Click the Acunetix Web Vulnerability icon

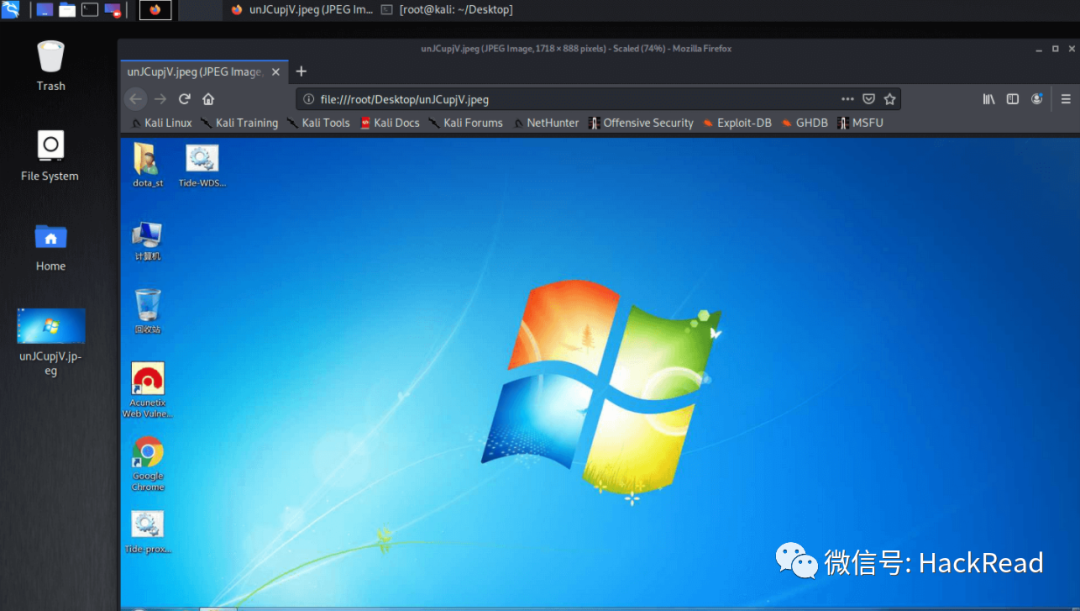pyautogui.click(x=147, y=390)
